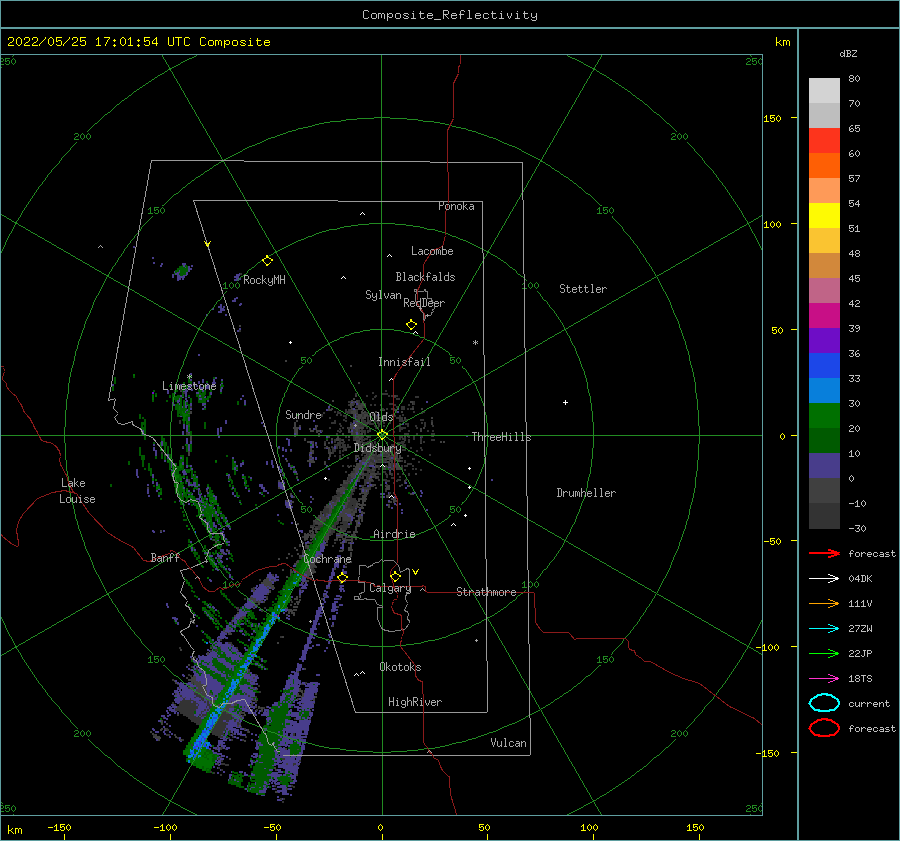This screenshot has width=900, height=841.
Task: Click the 80 value in dBZ legend
Action: click(x=854, y=79)
